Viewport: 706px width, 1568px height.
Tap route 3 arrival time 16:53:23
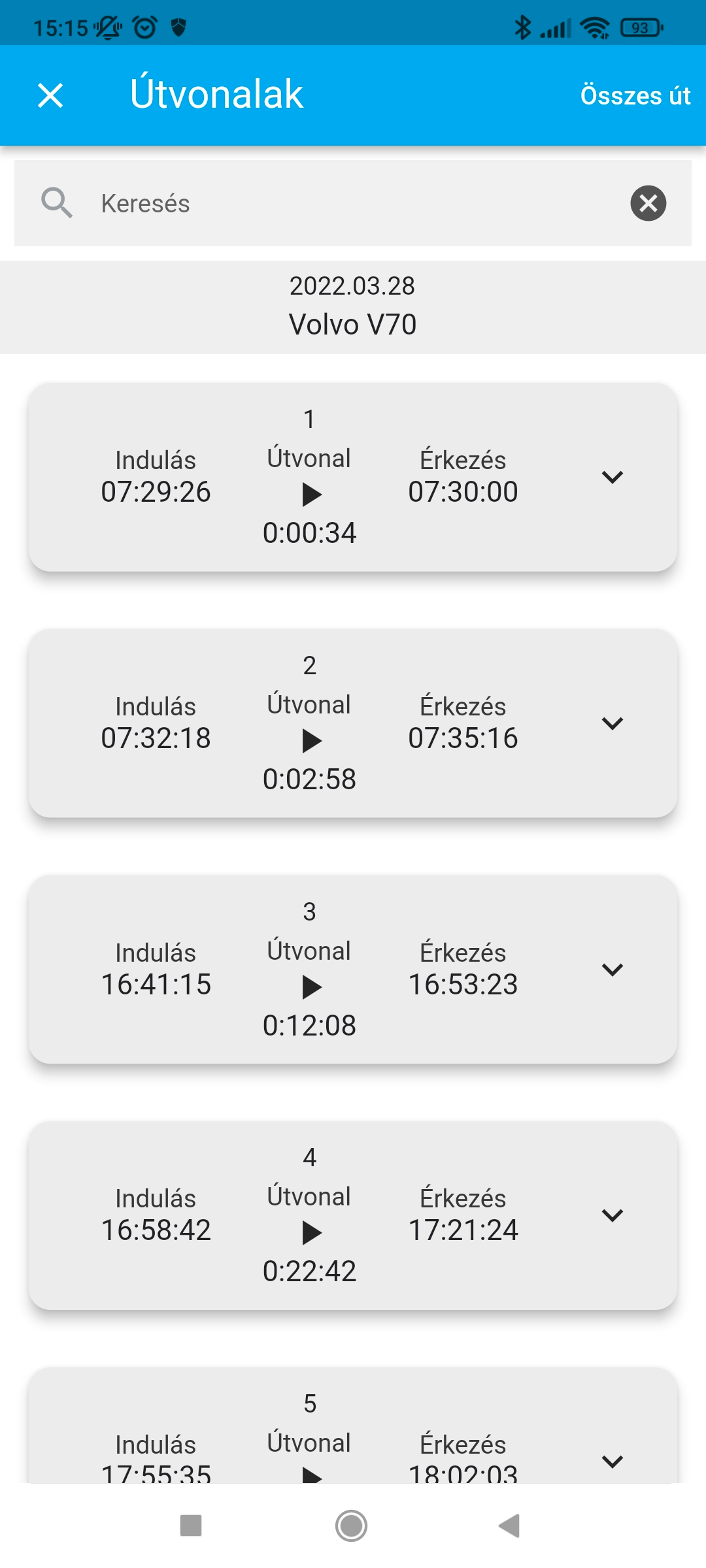click(x=463, y=985)
